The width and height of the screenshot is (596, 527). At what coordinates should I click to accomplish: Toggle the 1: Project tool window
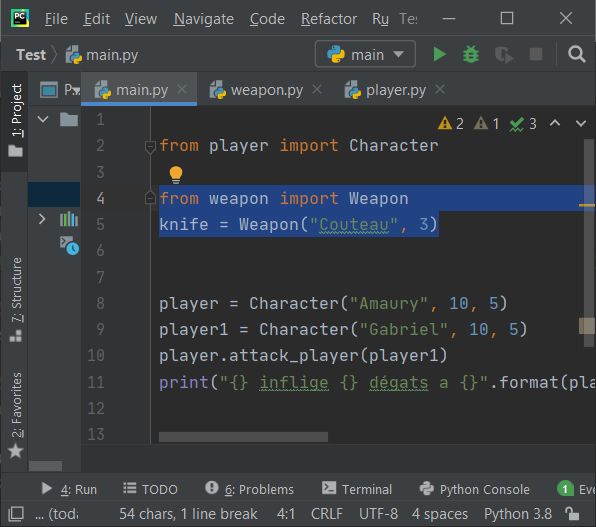[x=16, y=121]
